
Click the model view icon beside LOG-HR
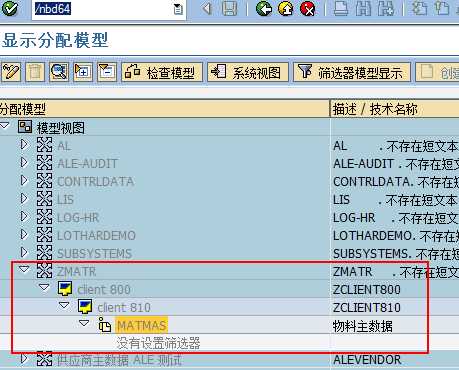click(x=44, y=217)
